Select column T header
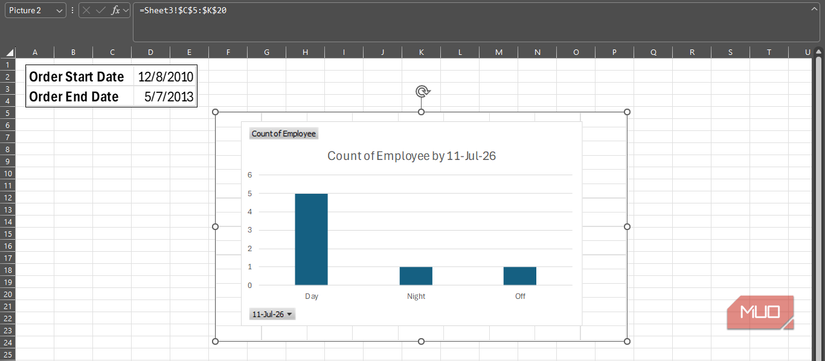 pyautogui.click(x=769, y=52)
